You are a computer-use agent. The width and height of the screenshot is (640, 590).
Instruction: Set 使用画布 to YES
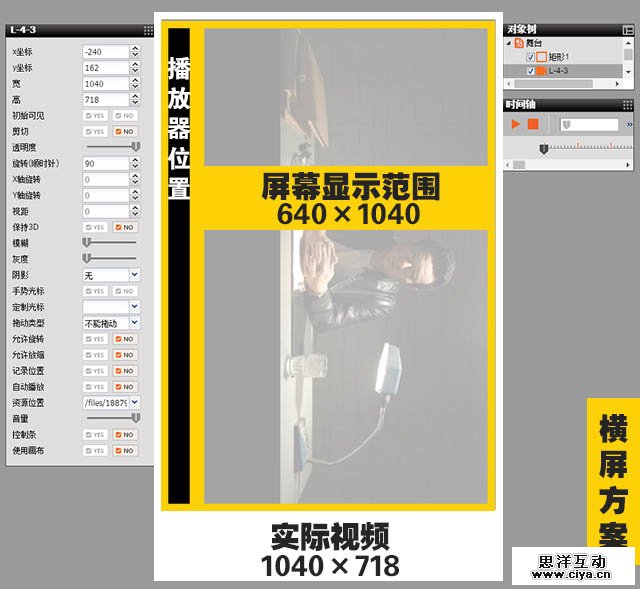(x=95, y=451)
